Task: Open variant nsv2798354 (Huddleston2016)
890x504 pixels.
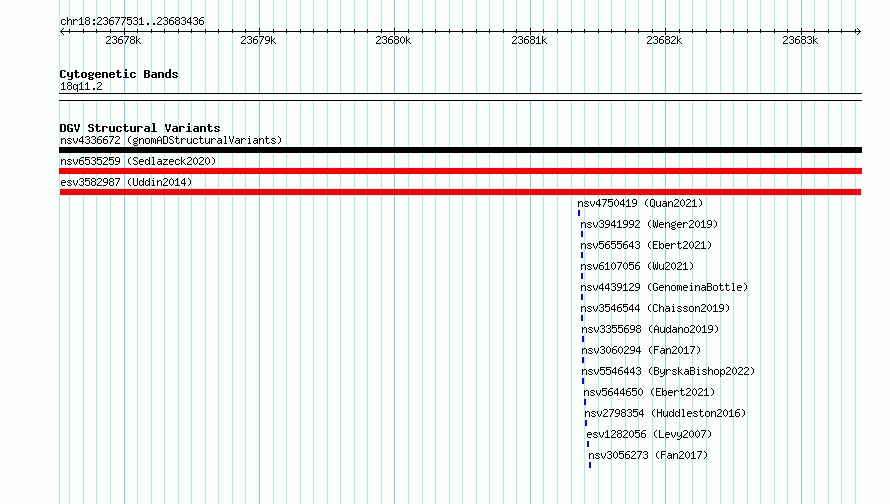Action: (x=665, y=413)
